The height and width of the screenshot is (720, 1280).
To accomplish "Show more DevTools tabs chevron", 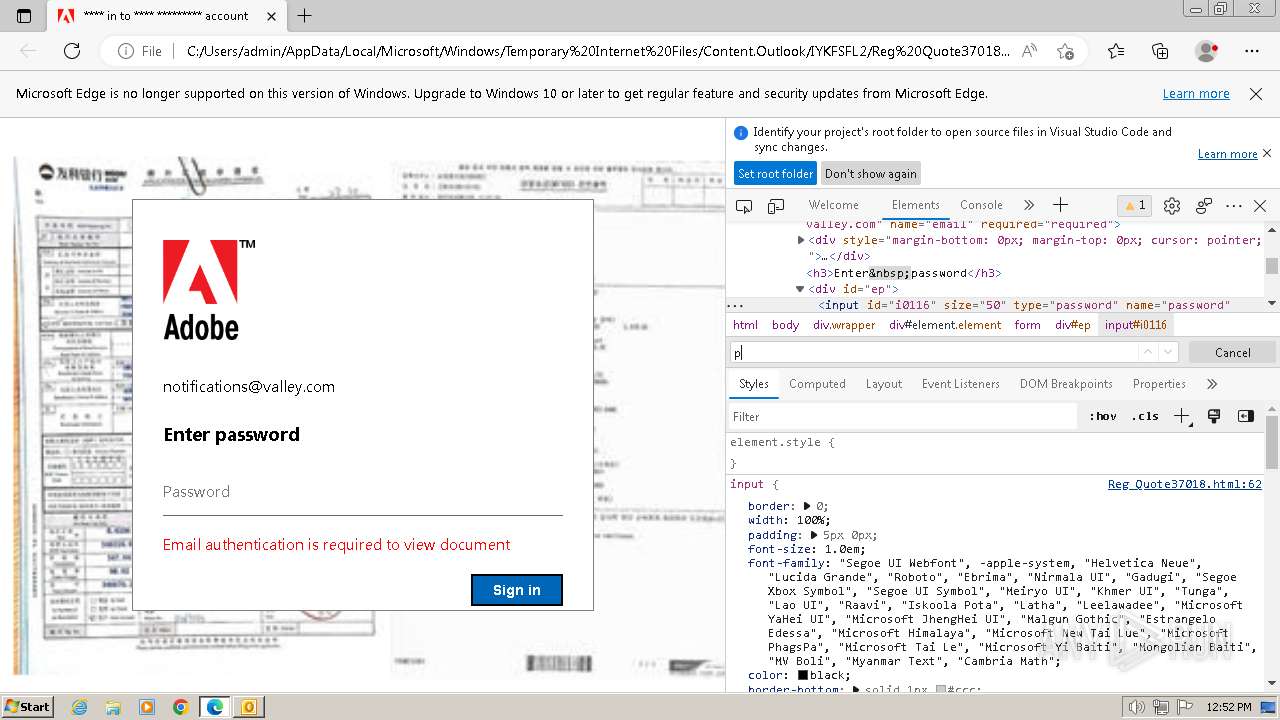I will point(1028,205).
